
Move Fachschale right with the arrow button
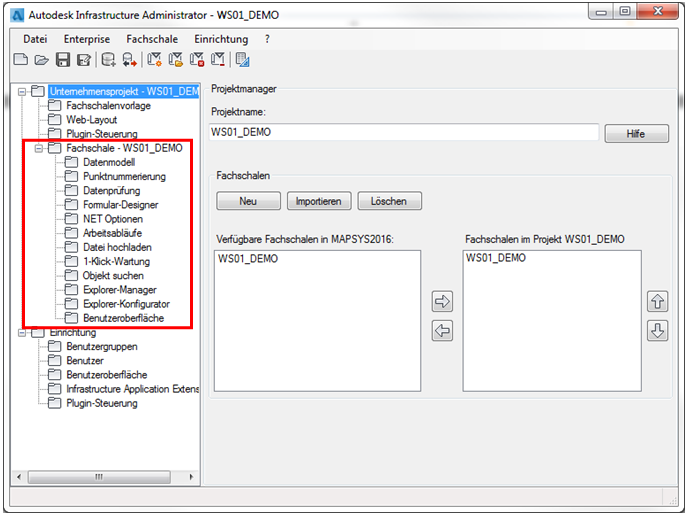[x=442, y=301]
